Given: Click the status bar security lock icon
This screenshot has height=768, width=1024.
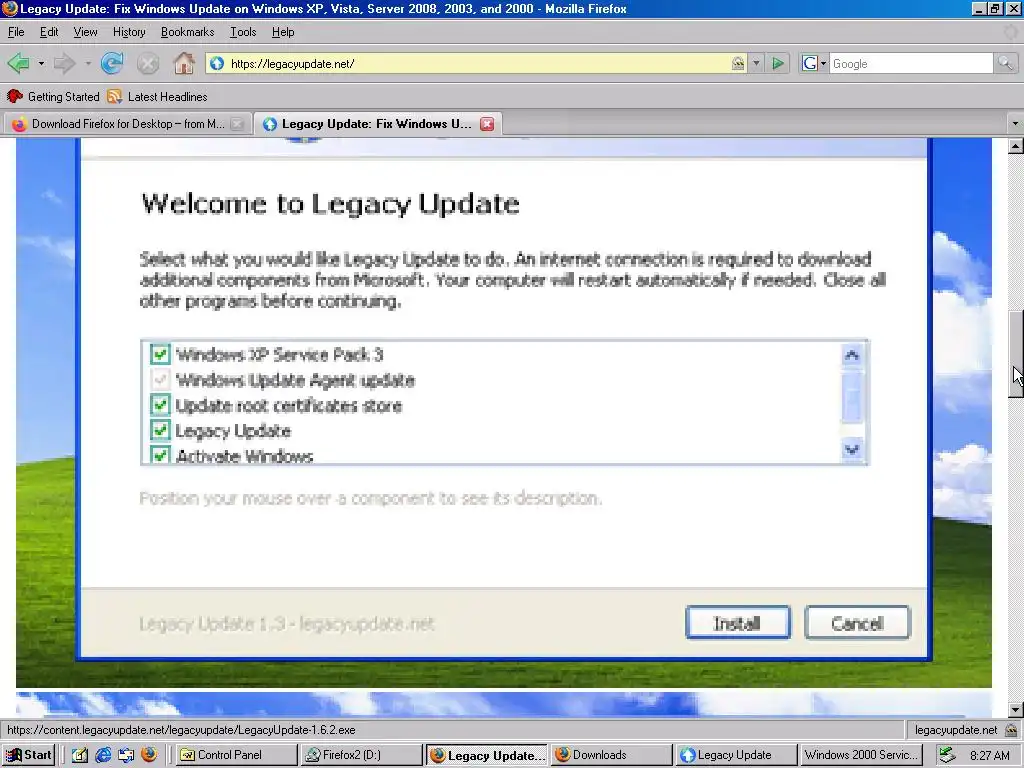Looking at the screenshot, I should coord(1011,730).
